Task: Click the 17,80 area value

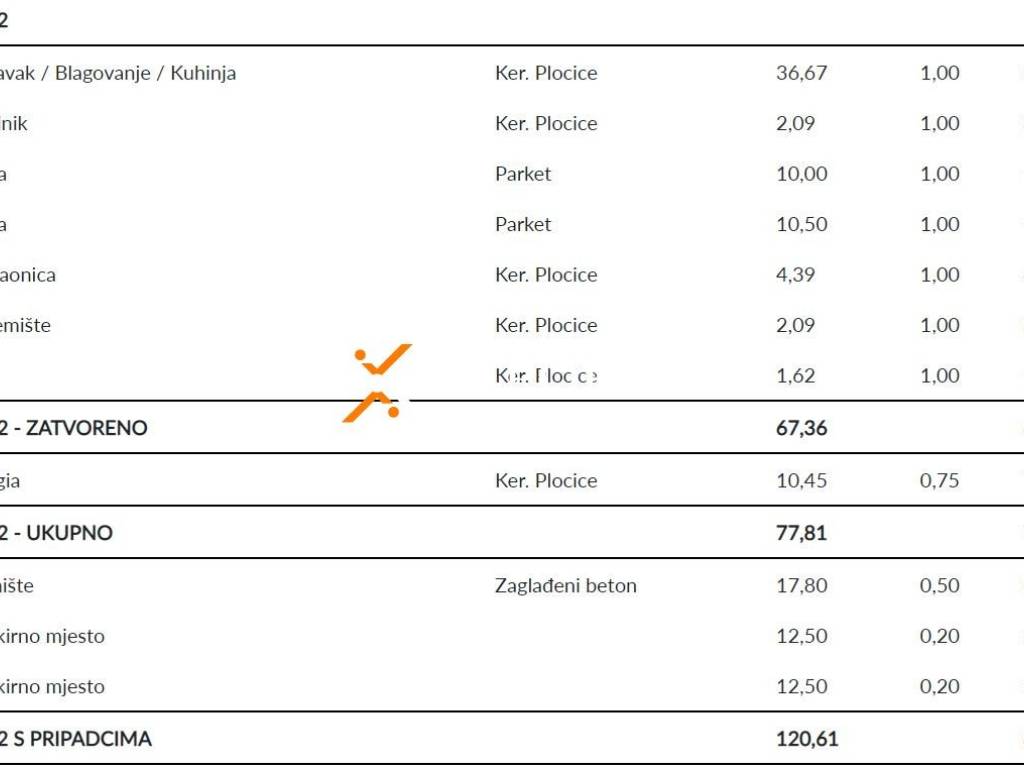Action: pyautogui.click(x=801, y=586)
